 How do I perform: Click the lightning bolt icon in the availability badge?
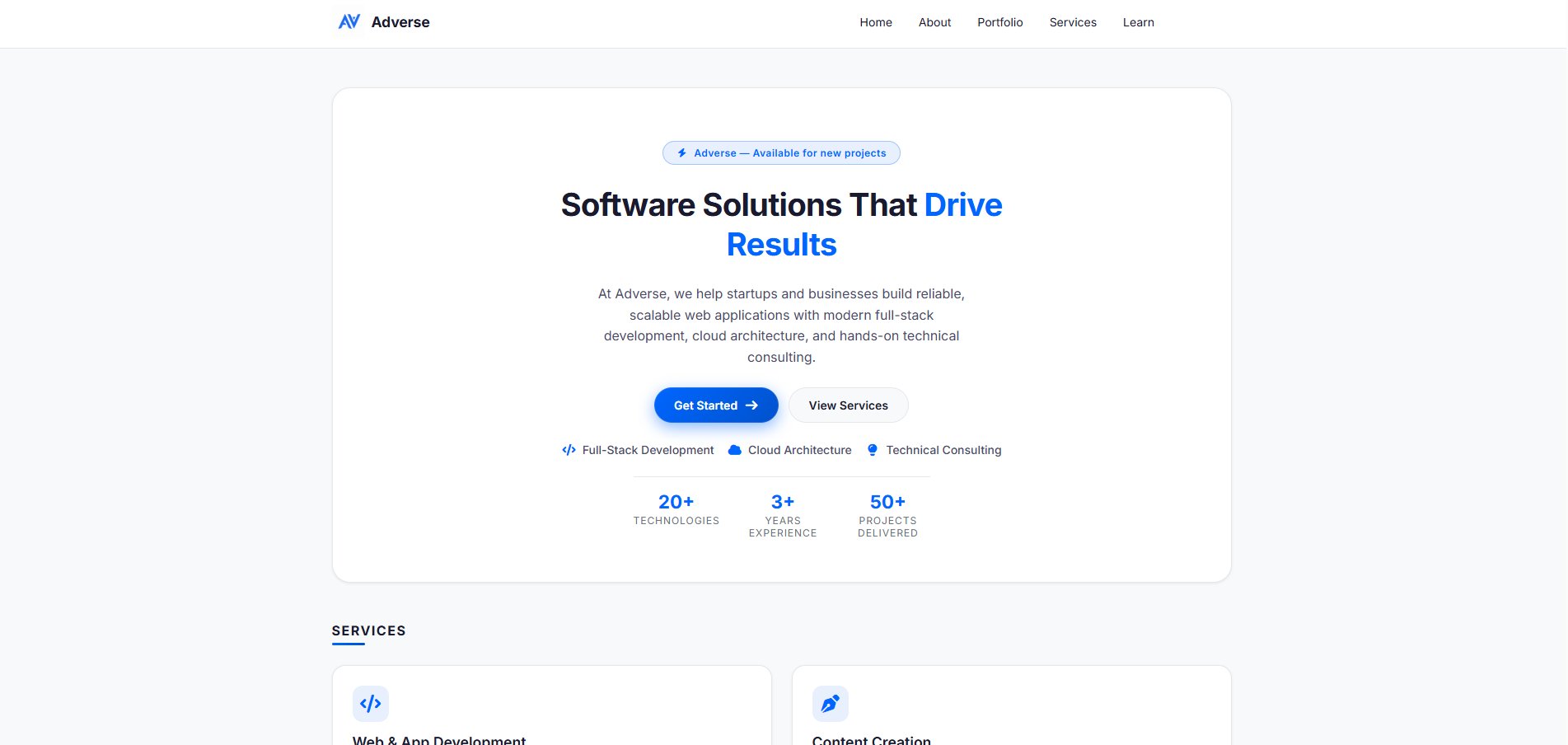click(682, 153)
